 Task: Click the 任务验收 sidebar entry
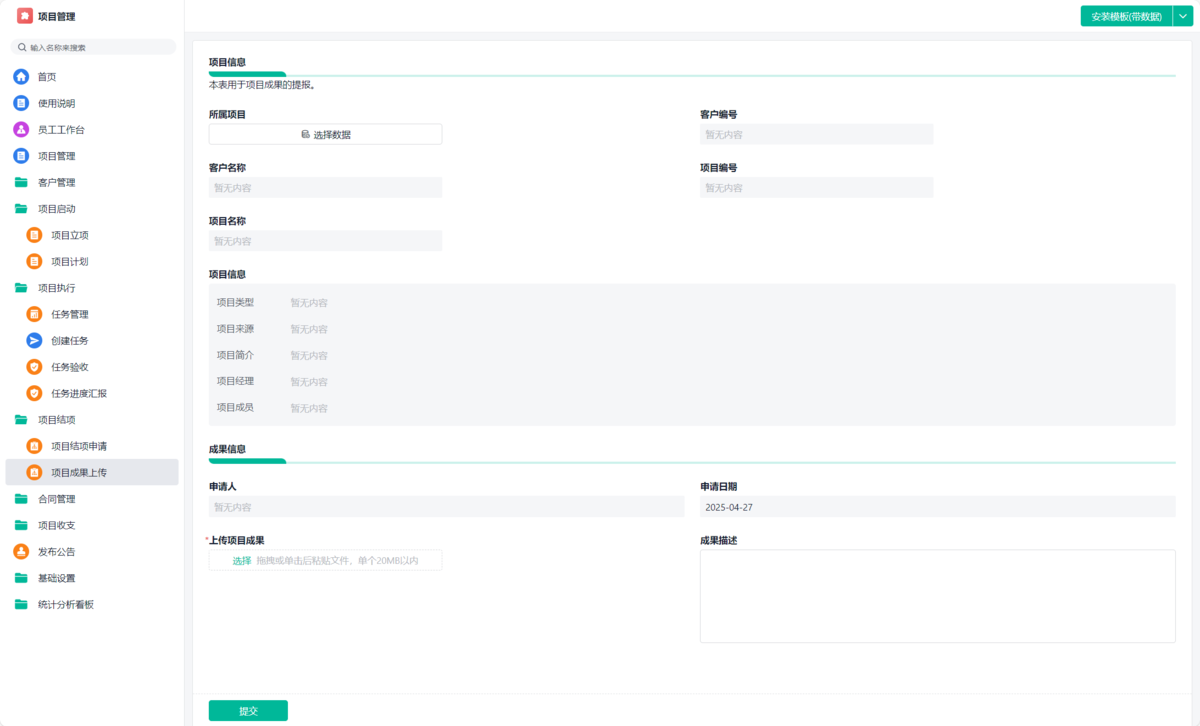tap(92, 367)
